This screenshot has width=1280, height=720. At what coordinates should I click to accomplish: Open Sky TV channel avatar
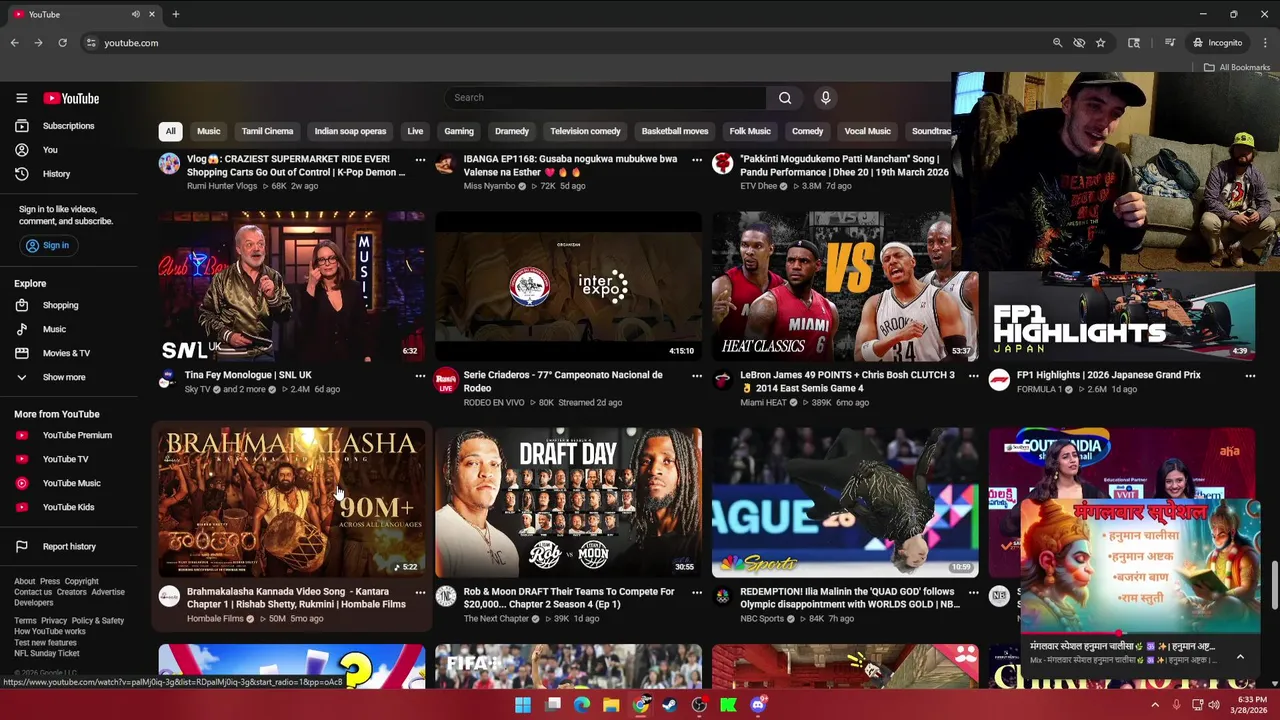pyautogui.click(x=169, y=380)
